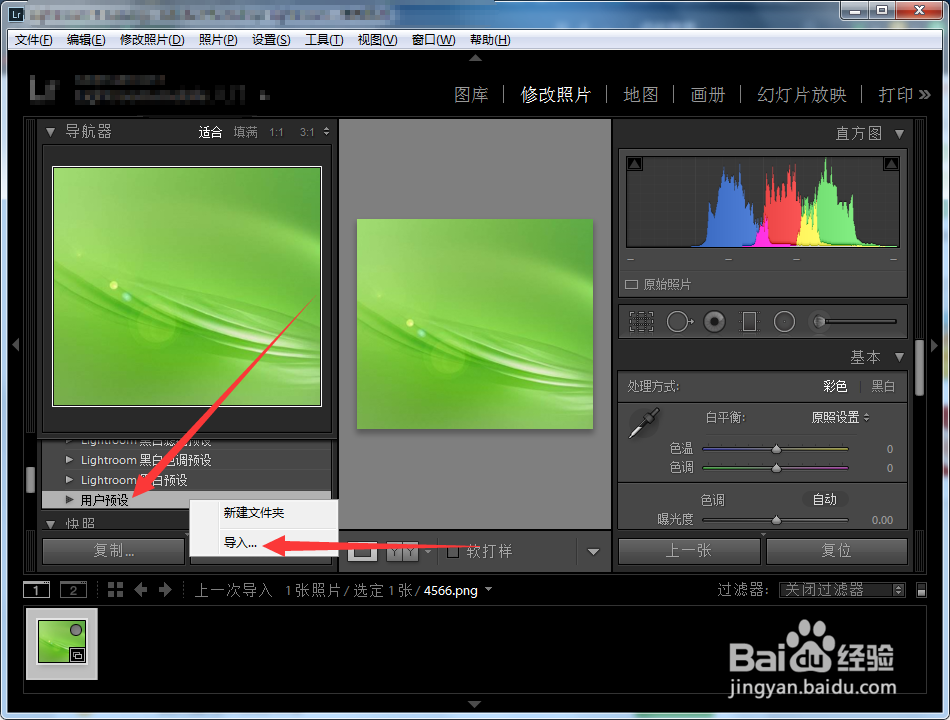This screenshot has height=720, width=950.
Task: Switch to the 地图 module
Action: 640,95
